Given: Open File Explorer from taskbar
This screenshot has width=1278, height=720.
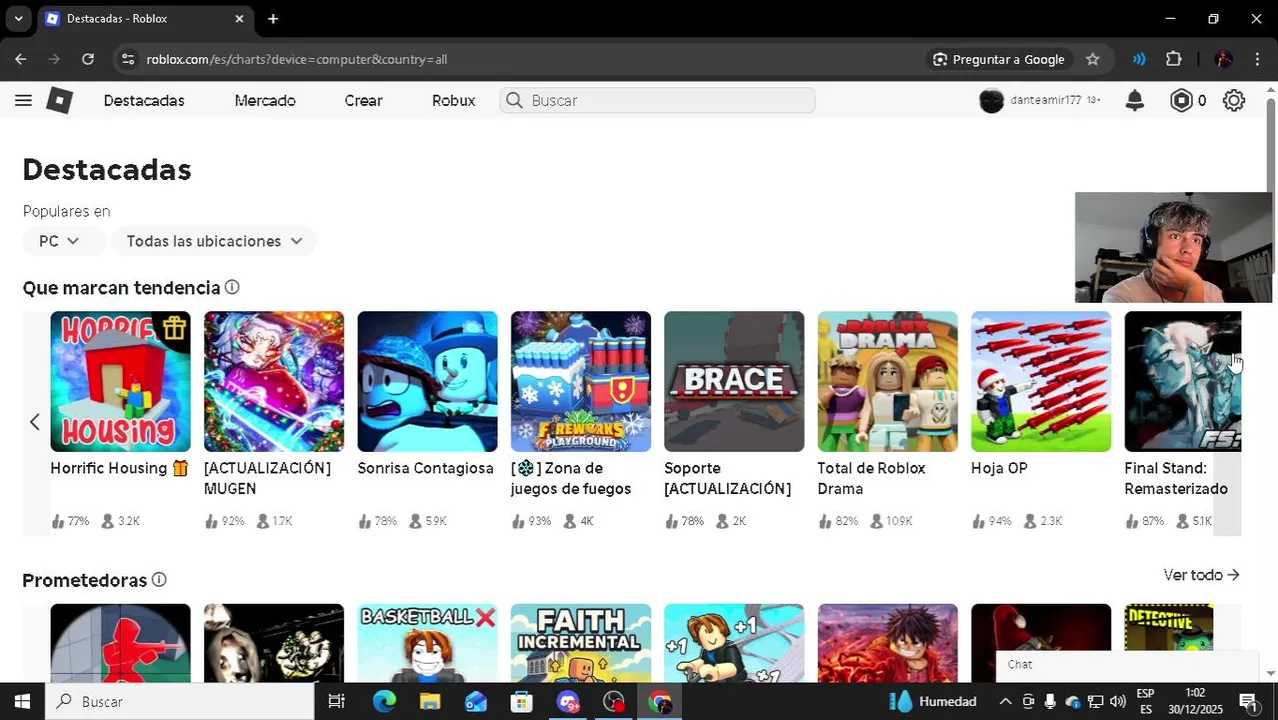Looking at the screenshot, I should 430,701.
